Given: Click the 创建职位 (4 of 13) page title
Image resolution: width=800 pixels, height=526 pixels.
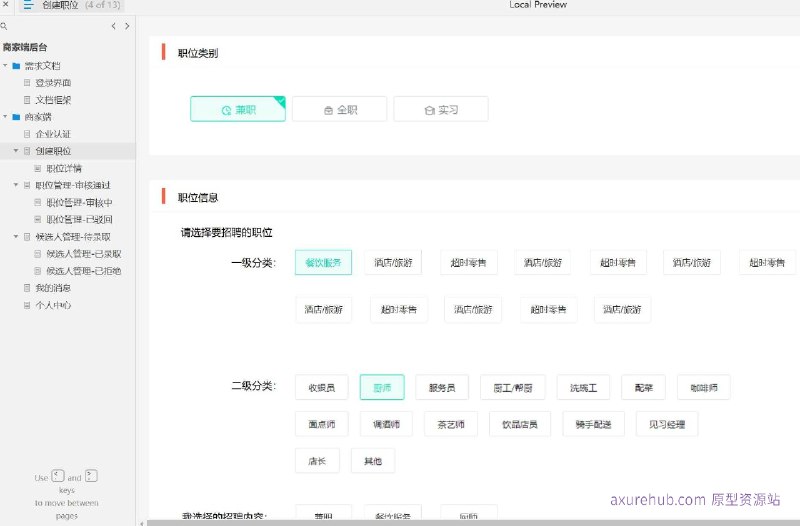Looking at the screenshot, I should tap(81, 5).
